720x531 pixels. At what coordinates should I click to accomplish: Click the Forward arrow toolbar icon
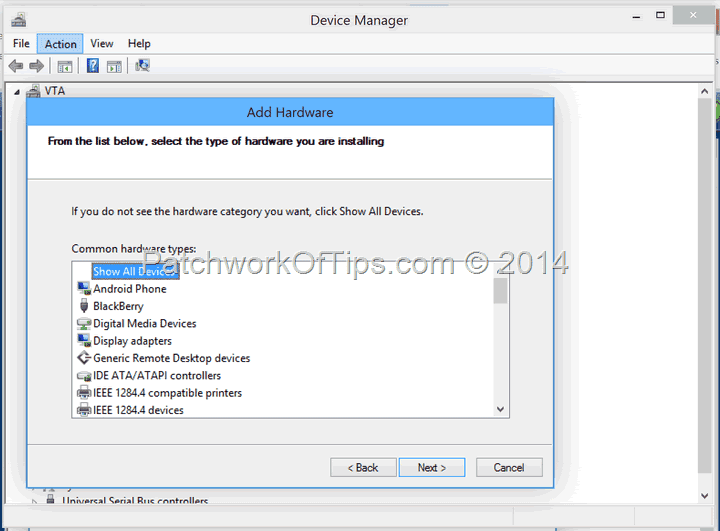coord(36,66)
